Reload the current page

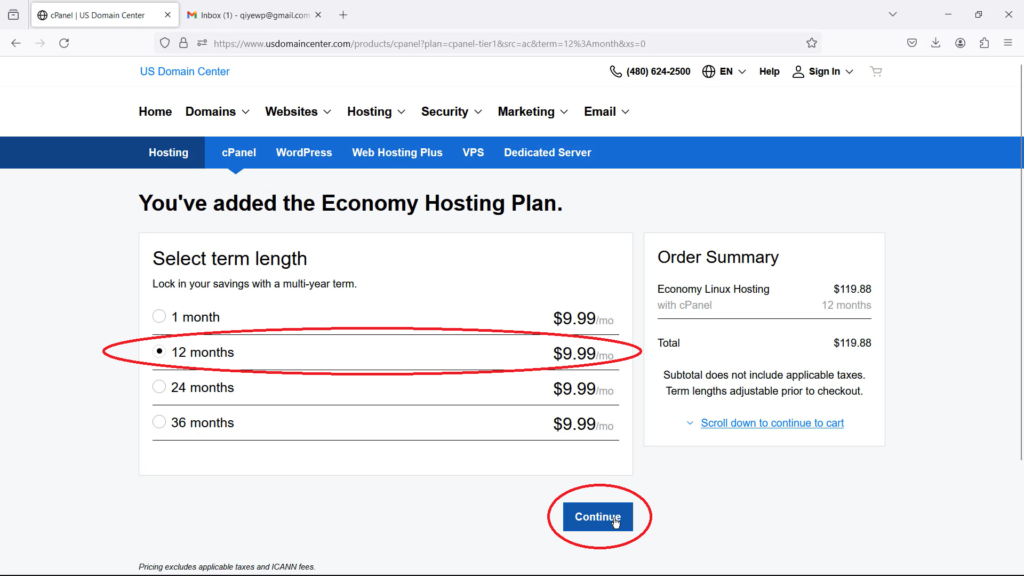[x=64, y=43]
